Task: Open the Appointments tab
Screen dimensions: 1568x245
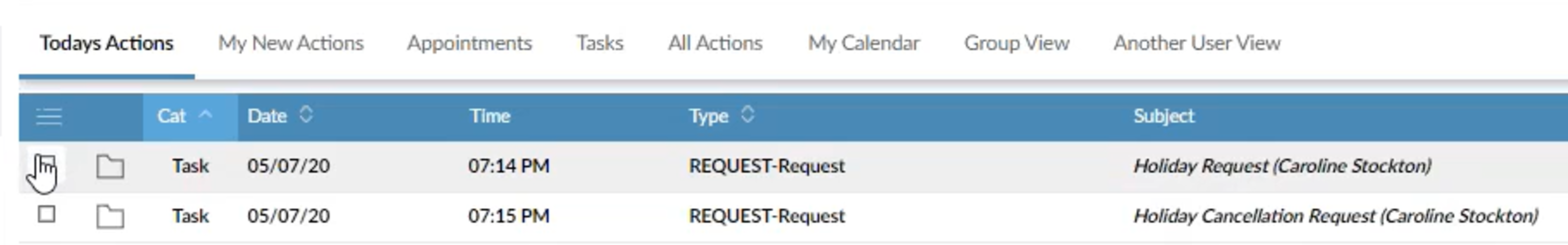Action: pyautogui.click(x=469, y=43)
